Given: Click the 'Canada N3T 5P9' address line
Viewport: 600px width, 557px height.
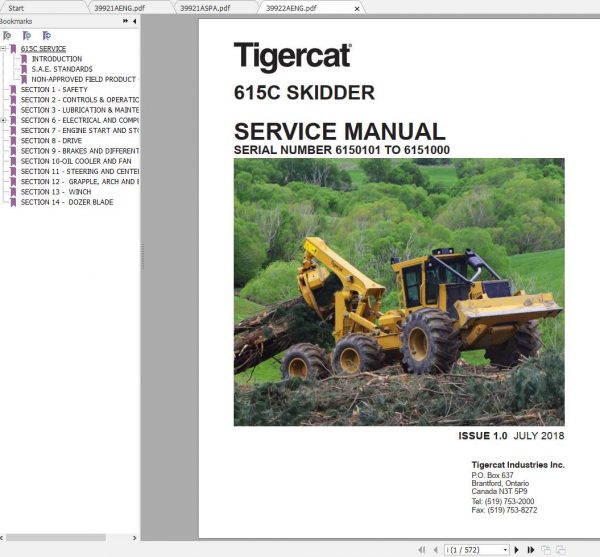Looking at the screenshot, I should click(499, 491).
